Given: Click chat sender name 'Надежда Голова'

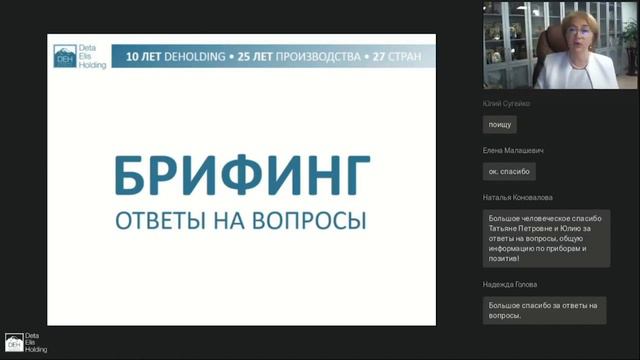Looking at the screenshot, I should tap(510, 284).
